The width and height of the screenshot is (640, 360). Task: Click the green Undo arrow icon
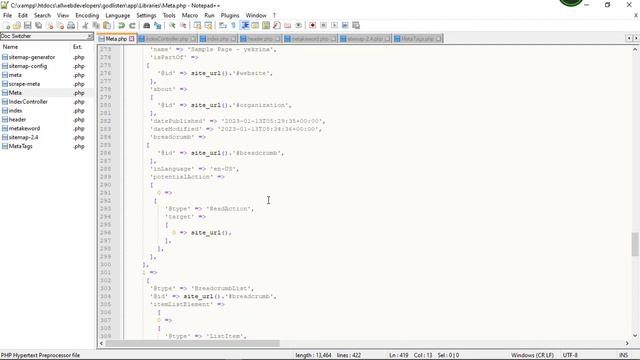point(121,25)
